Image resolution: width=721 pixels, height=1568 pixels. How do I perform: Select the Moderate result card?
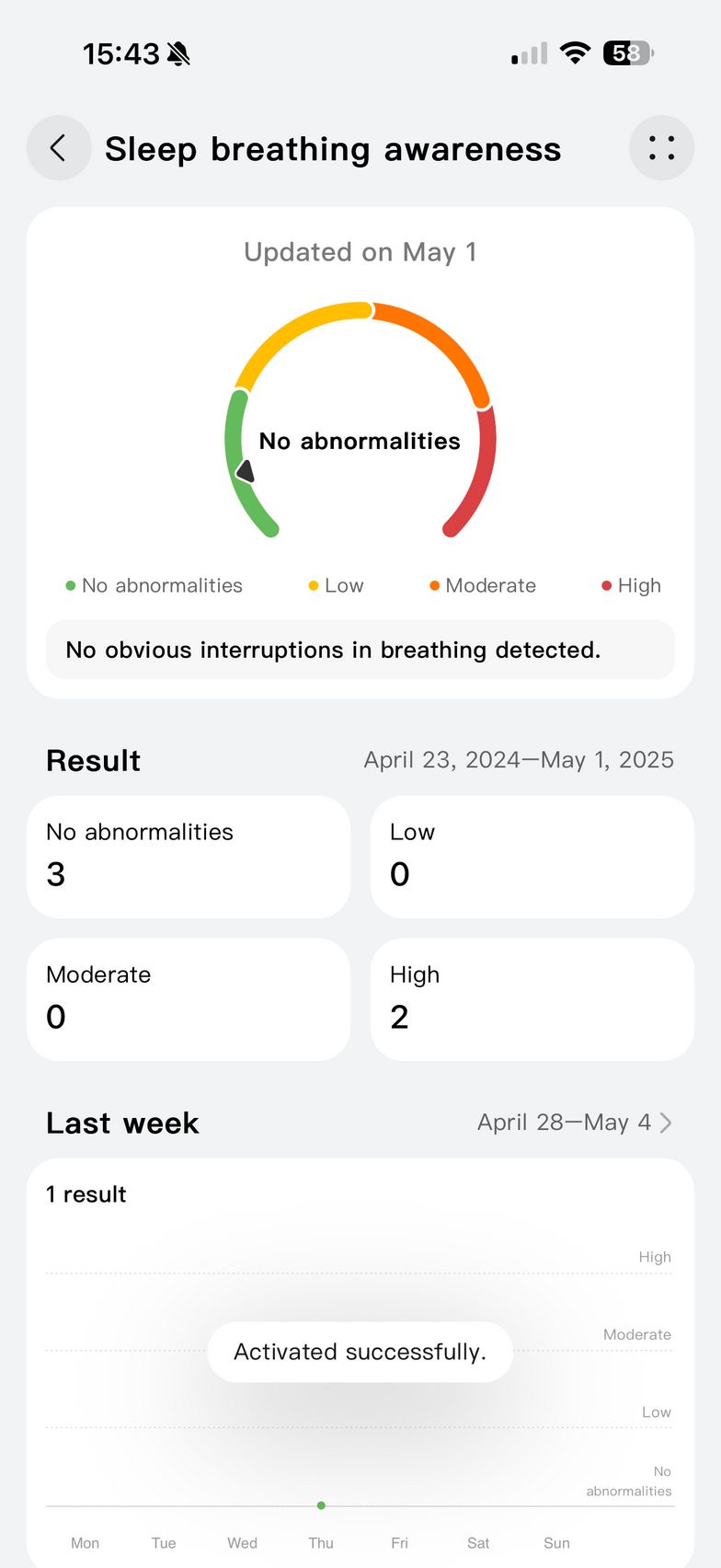tap(189, 999)
